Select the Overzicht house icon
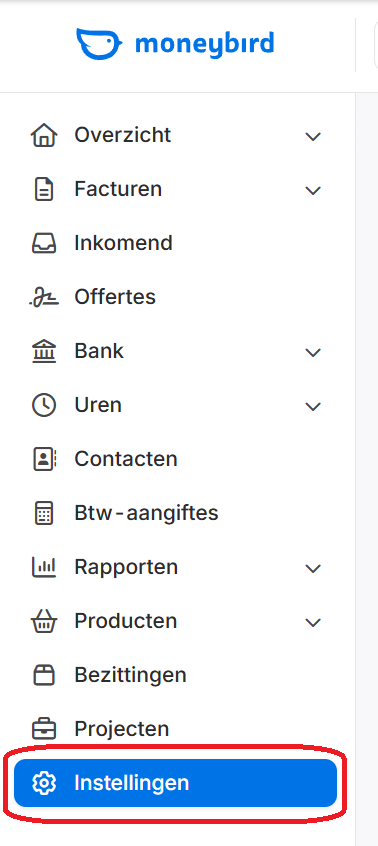The width and height of the screenshot is (378, 846). [44, 135]
